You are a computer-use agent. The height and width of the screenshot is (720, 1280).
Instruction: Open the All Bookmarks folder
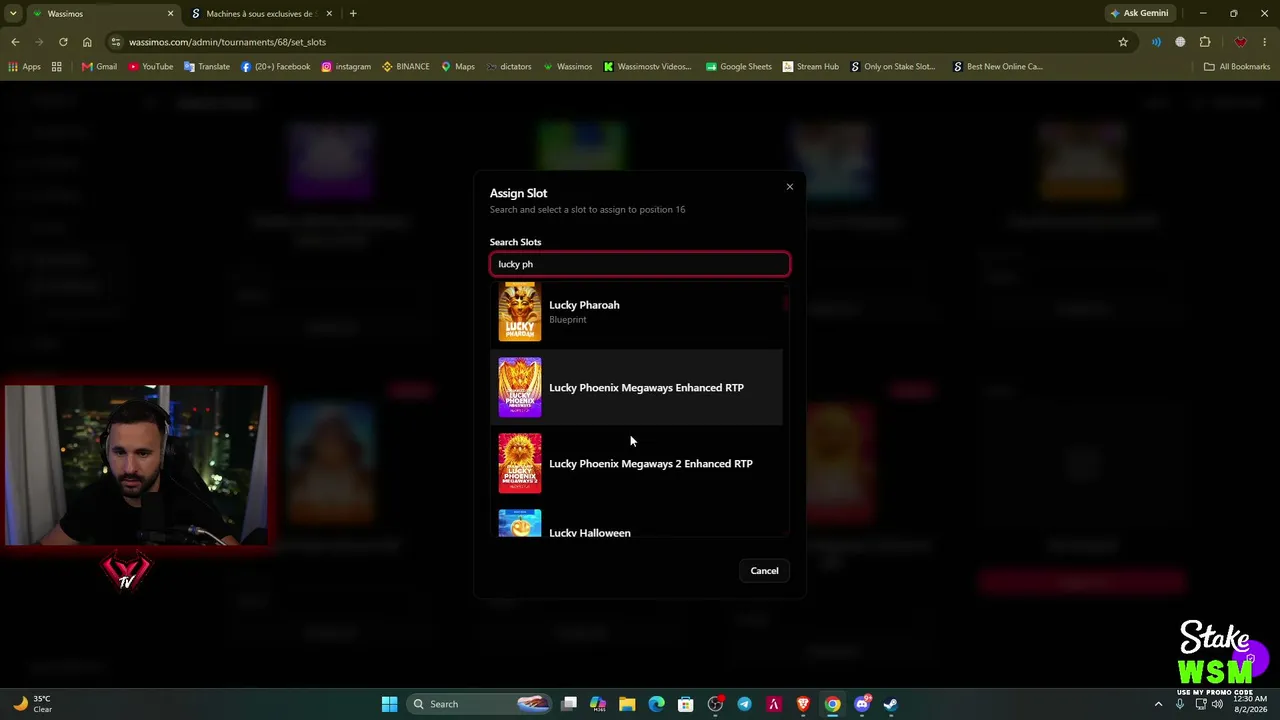click(1237, 67)
